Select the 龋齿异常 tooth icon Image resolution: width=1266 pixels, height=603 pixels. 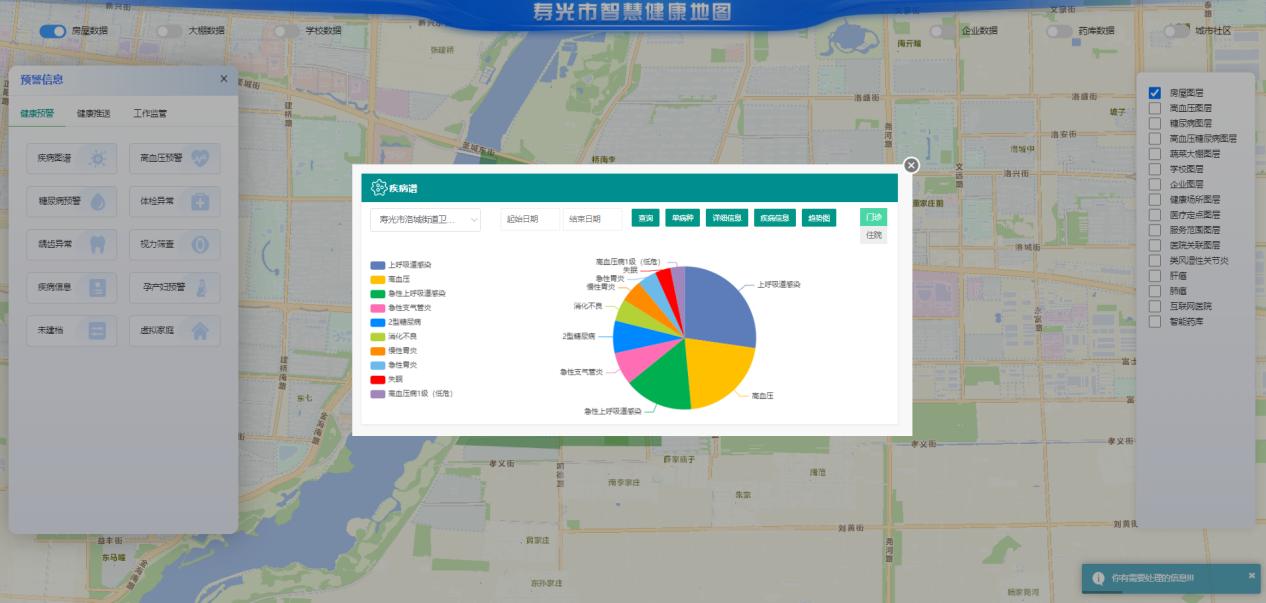[x=98, y=244]
